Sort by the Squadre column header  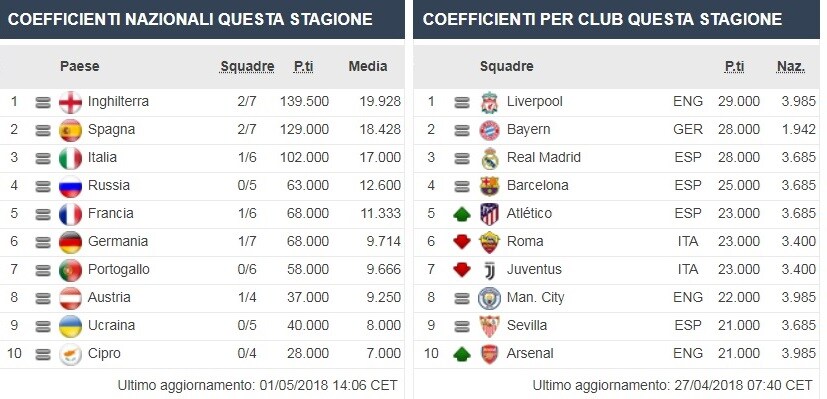click(247, 67)
